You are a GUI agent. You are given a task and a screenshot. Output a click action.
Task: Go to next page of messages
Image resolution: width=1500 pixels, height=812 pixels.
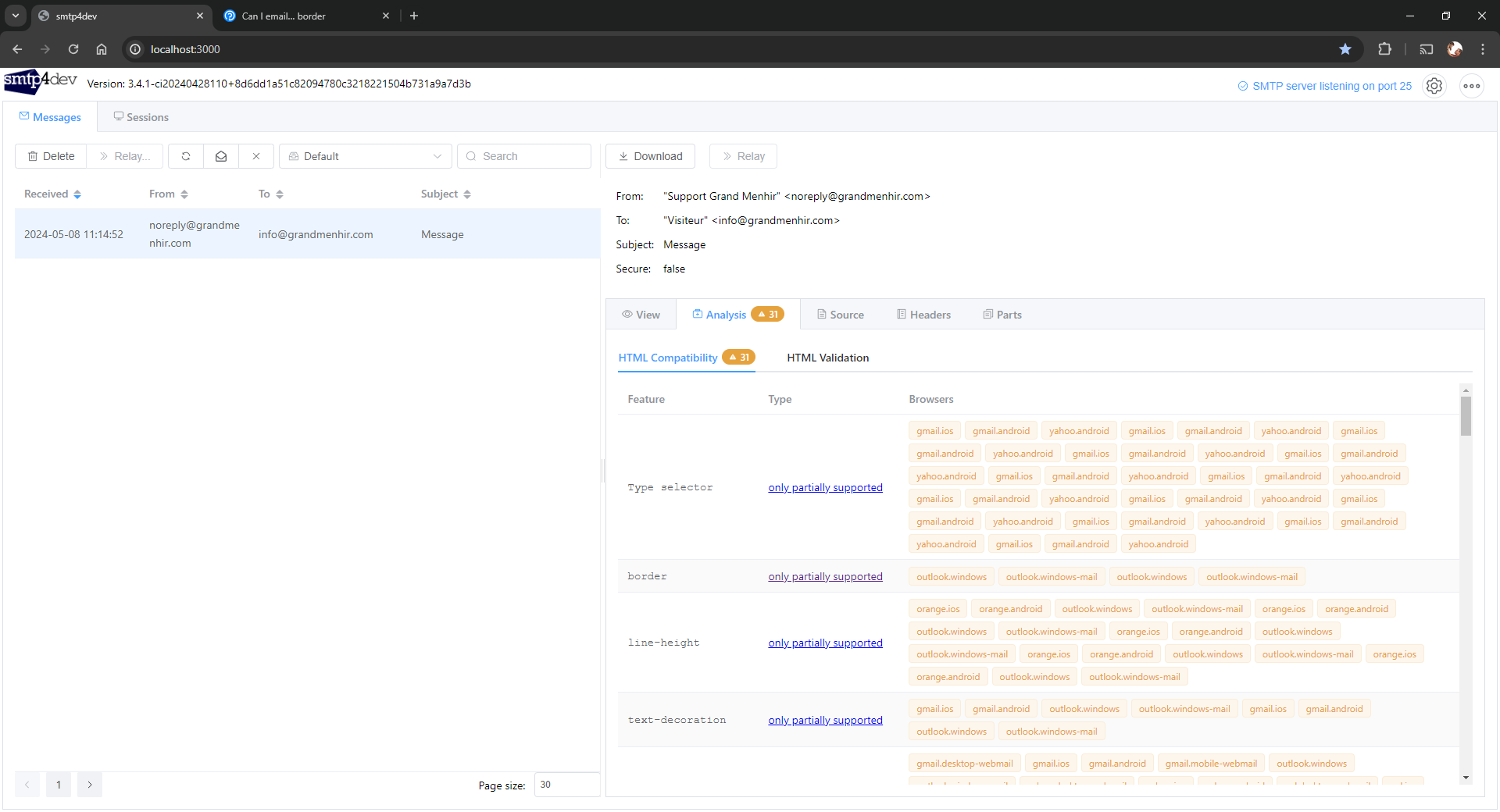click(90, 785)
